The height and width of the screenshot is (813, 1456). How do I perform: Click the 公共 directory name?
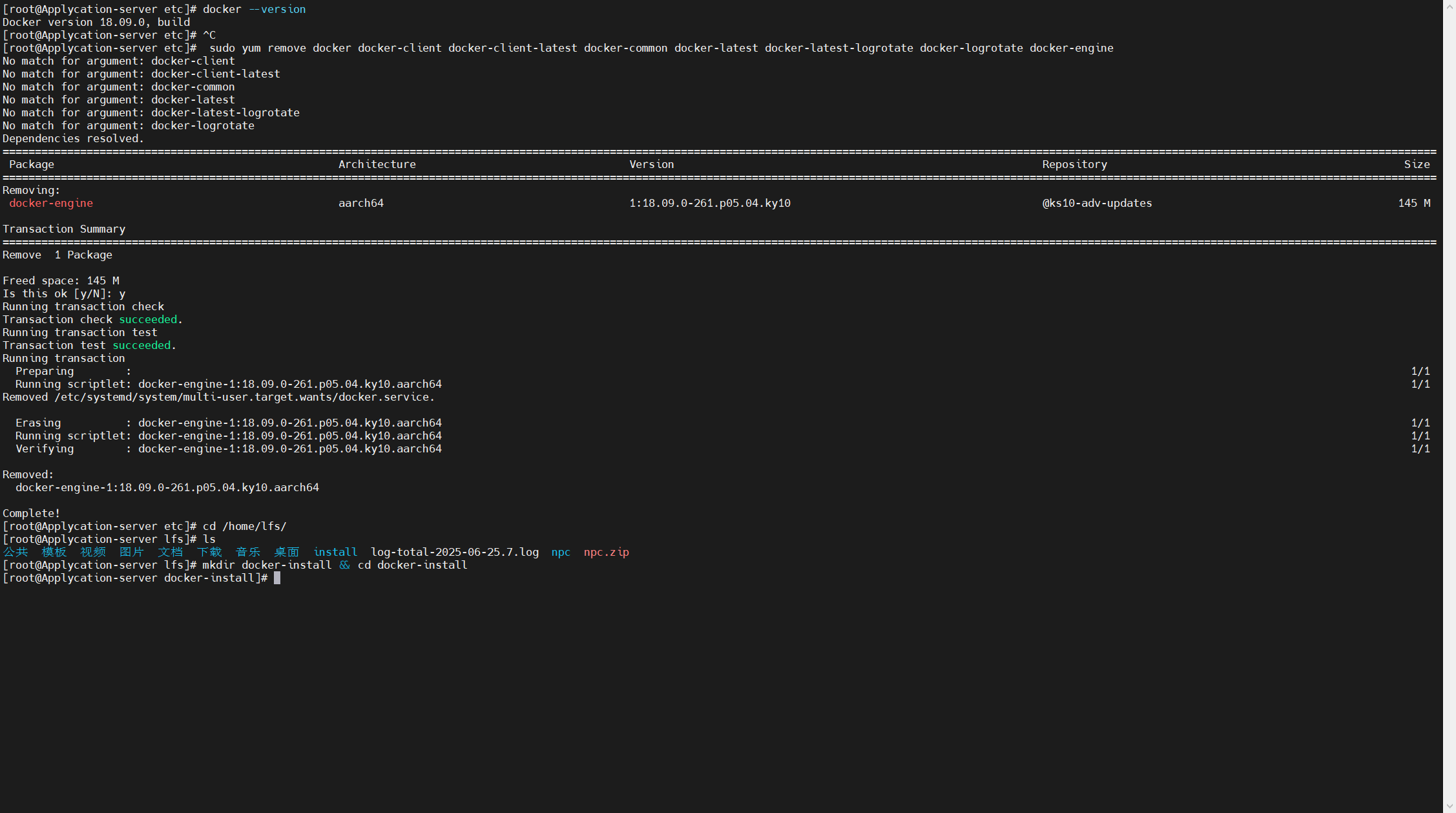[x=16, y=552]
